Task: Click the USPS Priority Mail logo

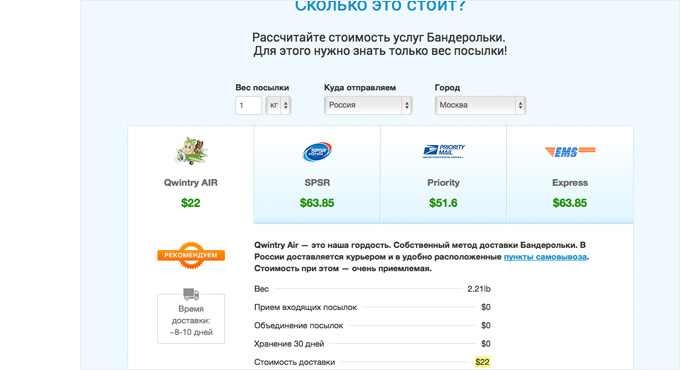Action: tap(444, 151)
